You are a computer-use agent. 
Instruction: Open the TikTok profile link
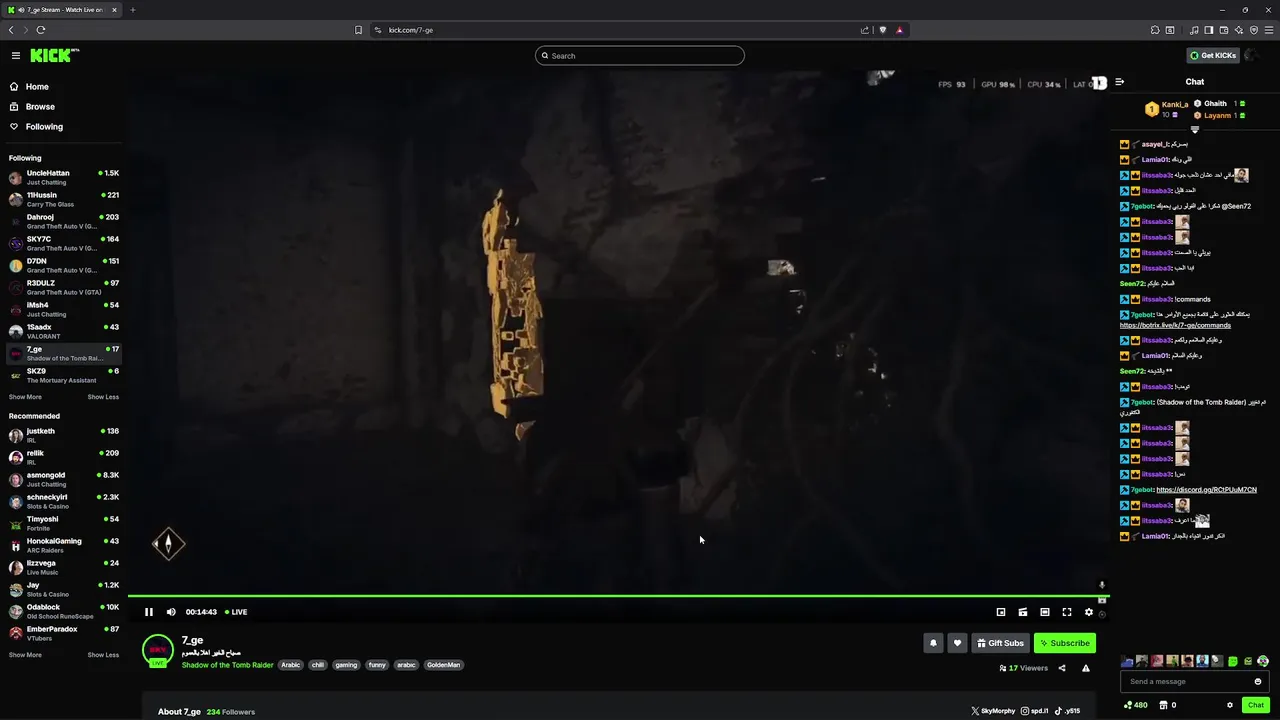(x=1068, y=711)
